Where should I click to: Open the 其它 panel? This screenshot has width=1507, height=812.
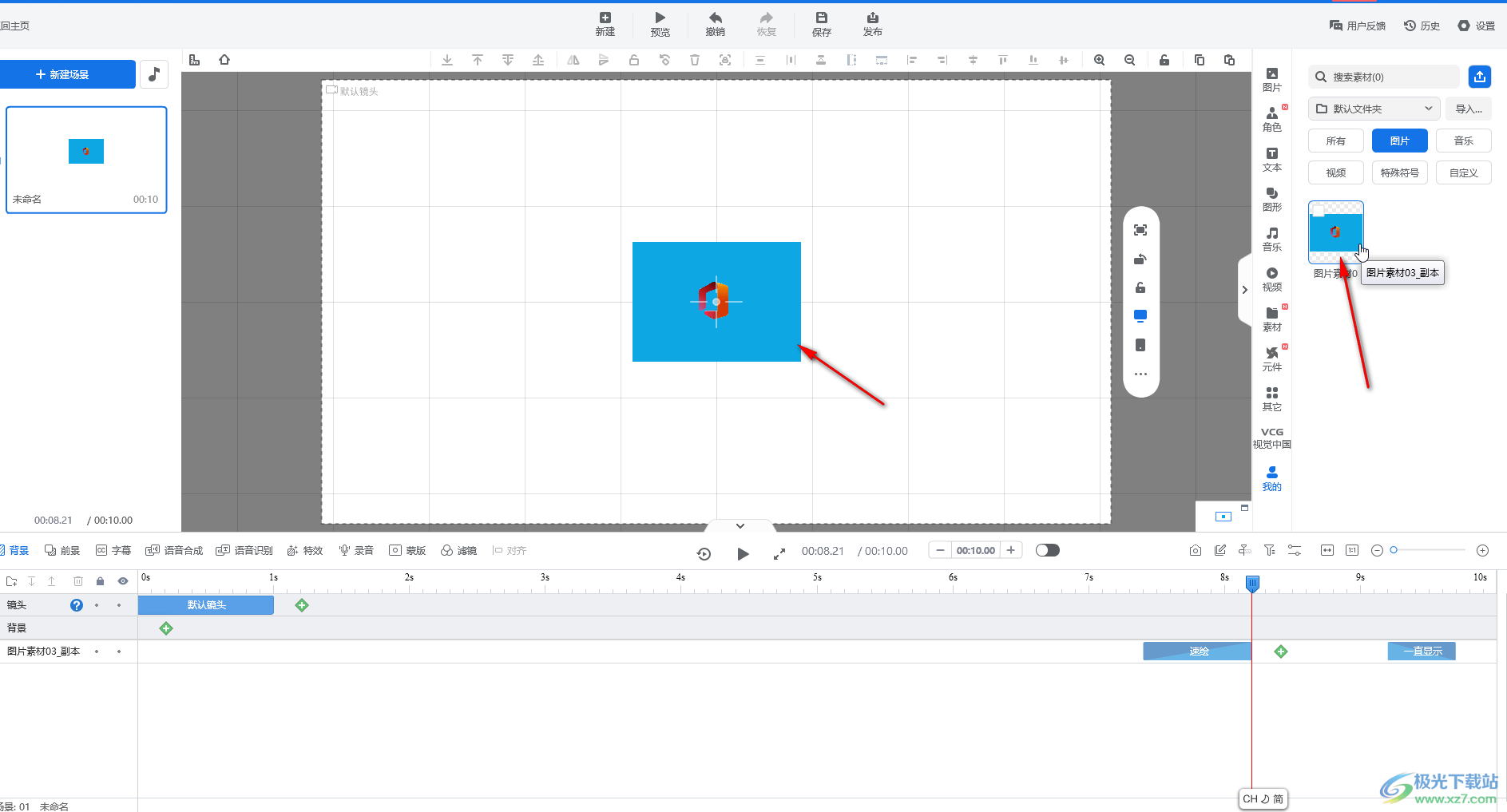click(x=1272, y=399)
